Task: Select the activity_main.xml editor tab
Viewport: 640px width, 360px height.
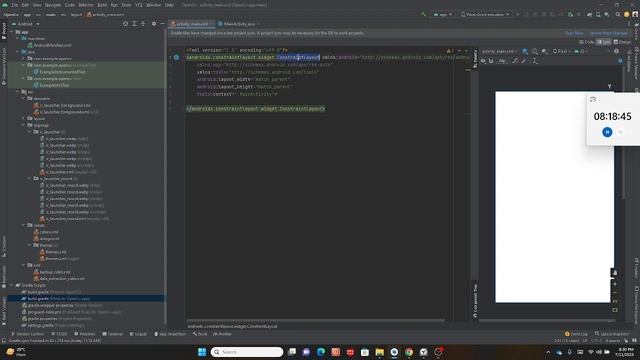Action: click(x=191, y=24)
